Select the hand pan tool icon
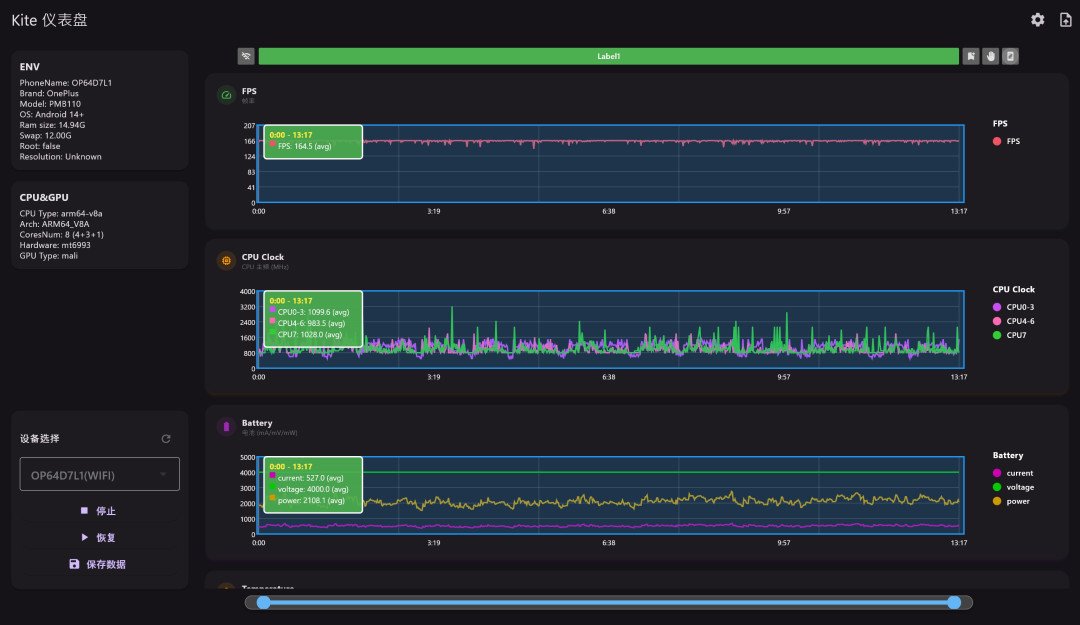Image resolution: width=1080 pixels, height=625 pixels. point(990,57)
